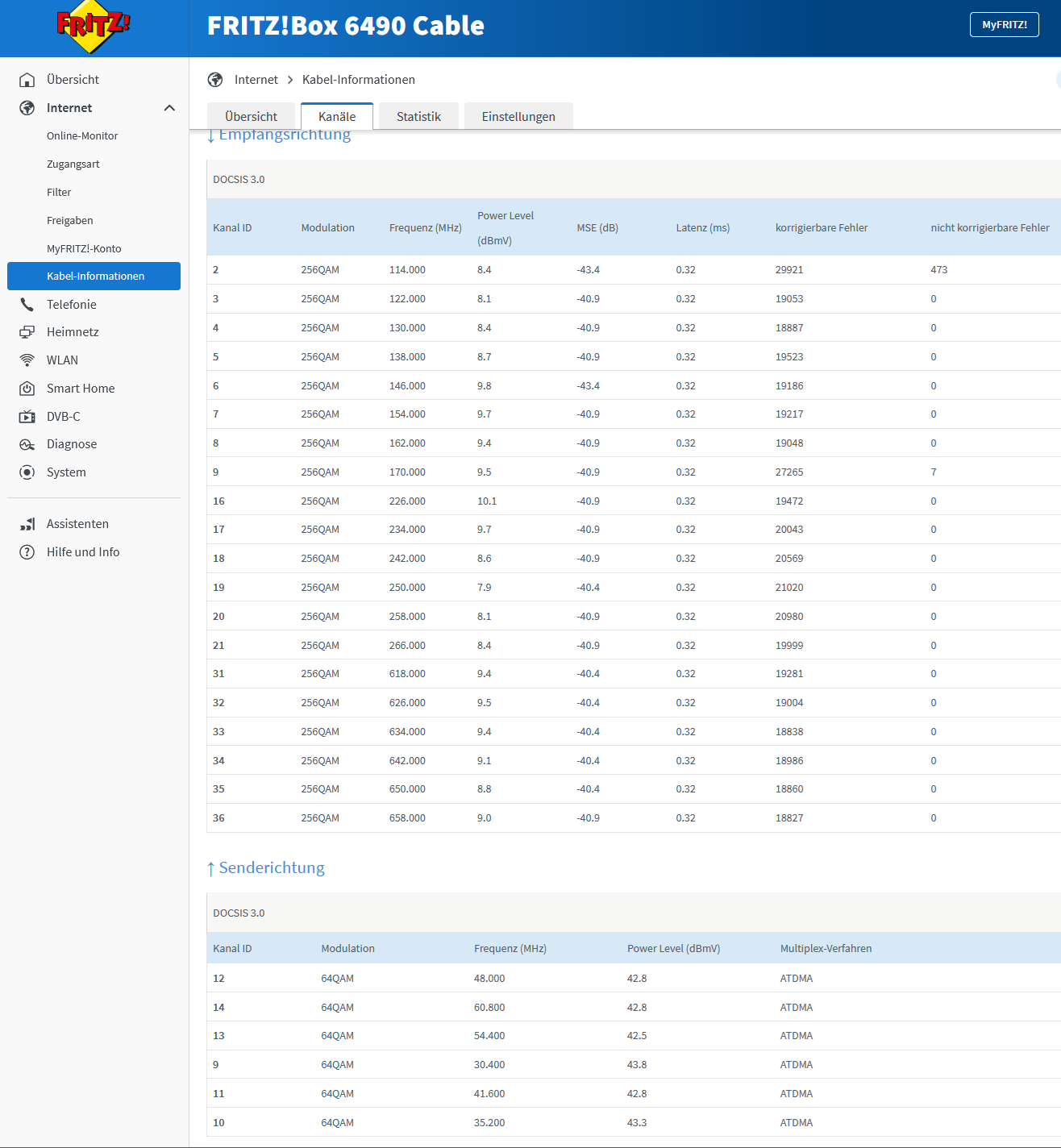Open the Einstellungen tab

[x=518, y=116]
